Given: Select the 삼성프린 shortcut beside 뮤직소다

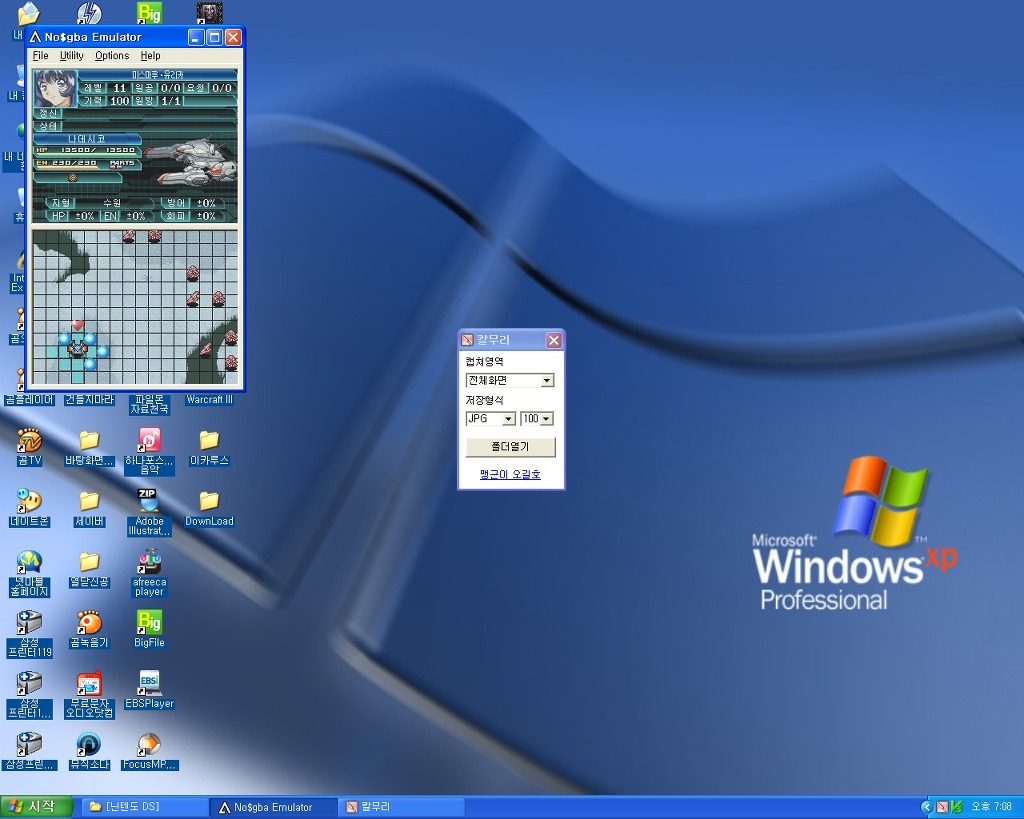Looking at the screenshot, I should tap(29, 745).
